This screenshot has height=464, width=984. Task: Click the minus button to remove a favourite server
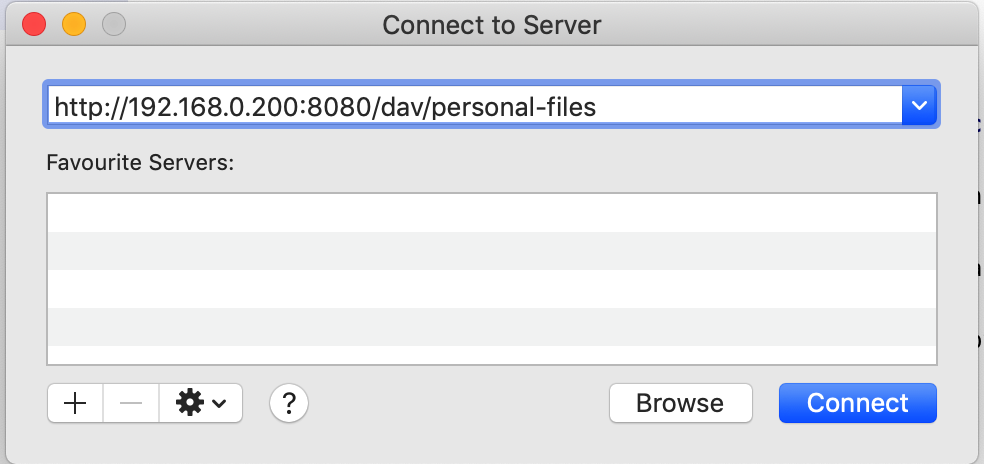131,403
